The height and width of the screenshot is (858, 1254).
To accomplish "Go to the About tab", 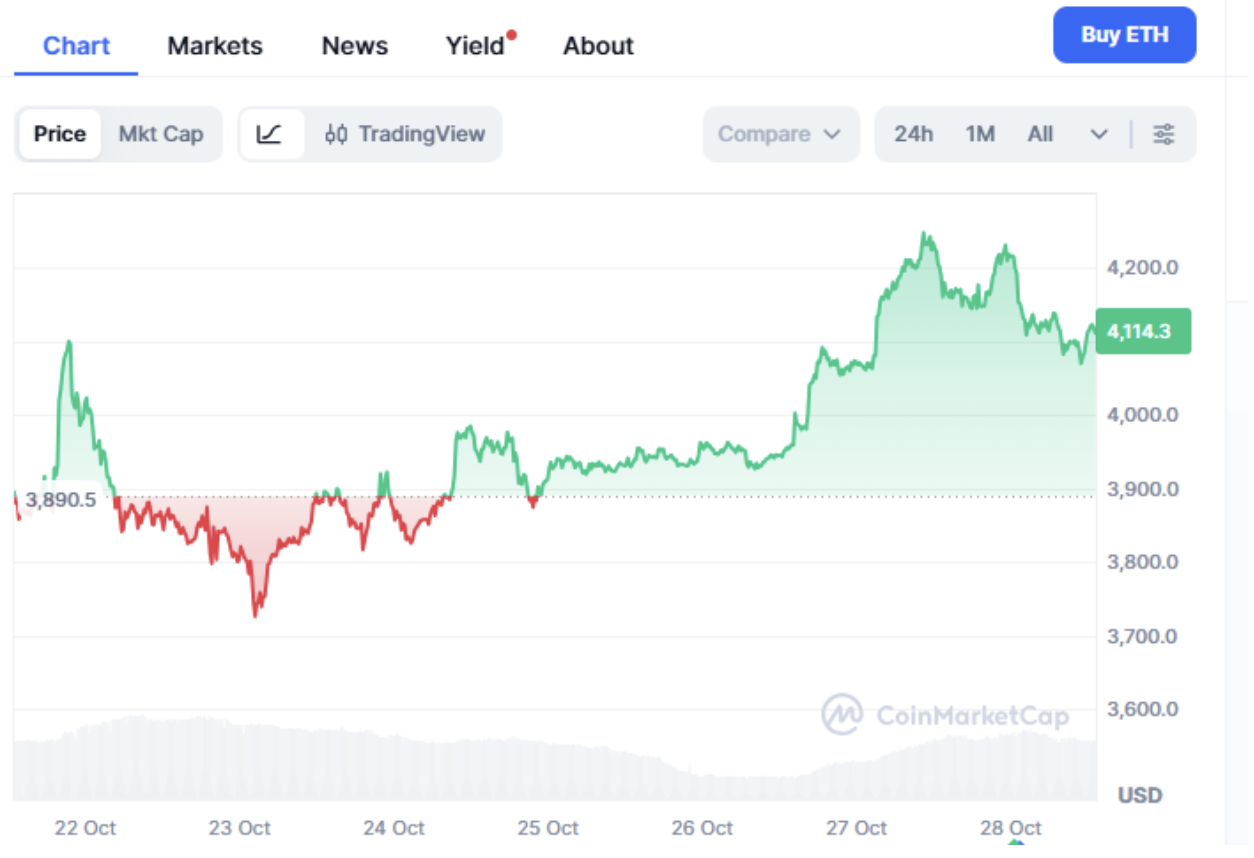I will pos(598,46).
